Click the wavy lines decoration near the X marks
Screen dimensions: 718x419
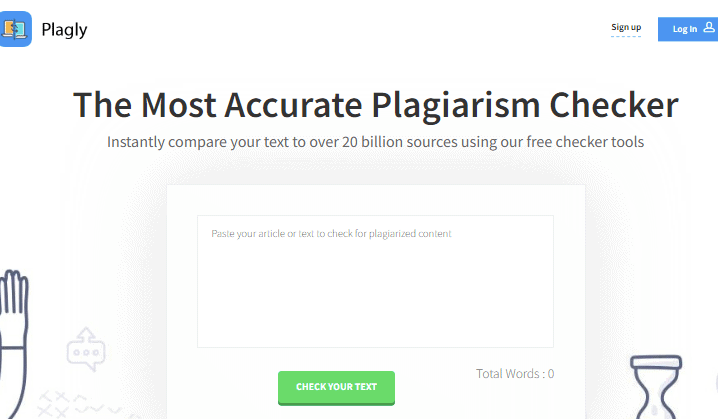pyautogui.click(x=96, y=405)
